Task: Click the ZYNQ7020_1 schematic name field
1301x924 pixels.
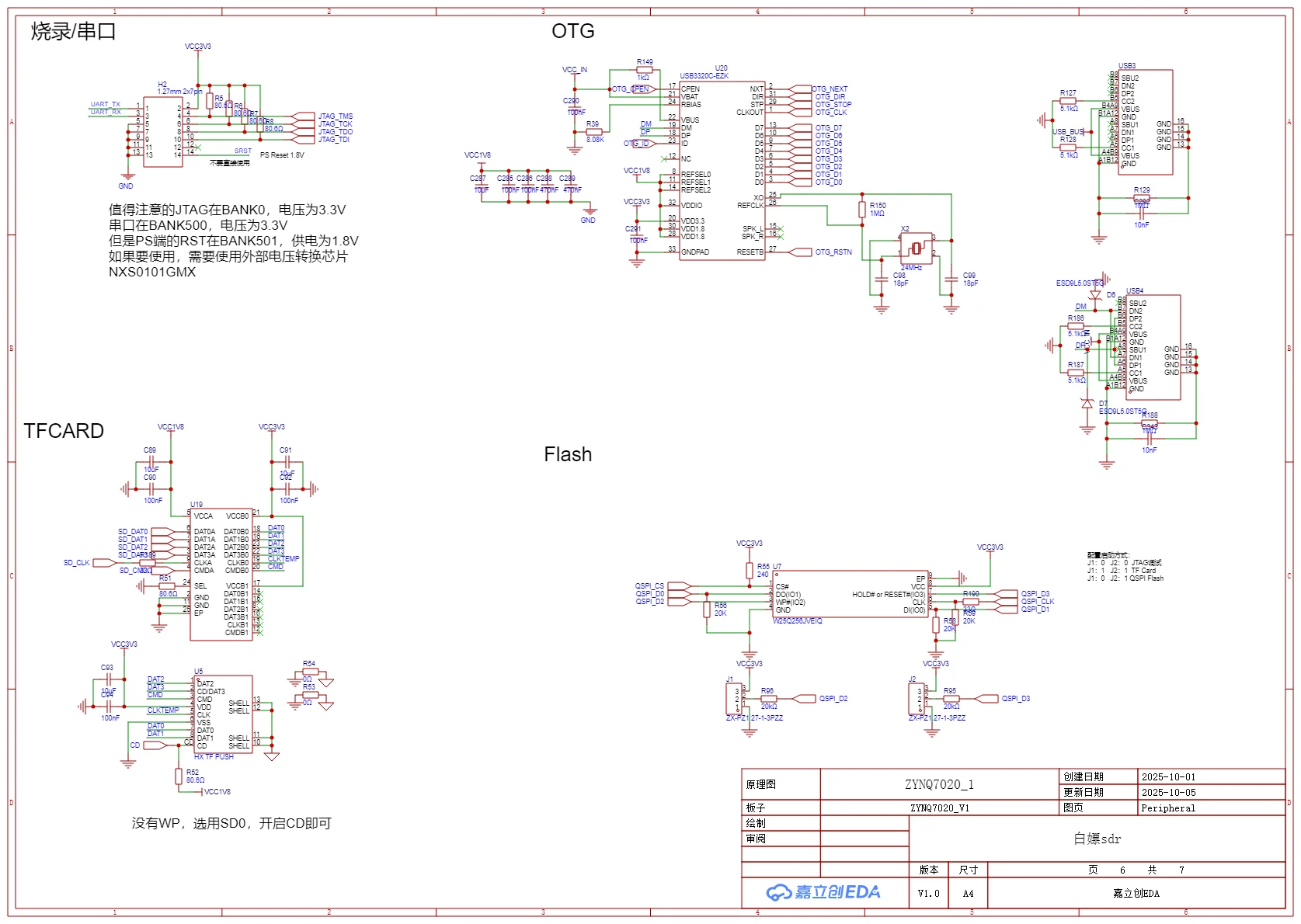Action: click(938, 784)
